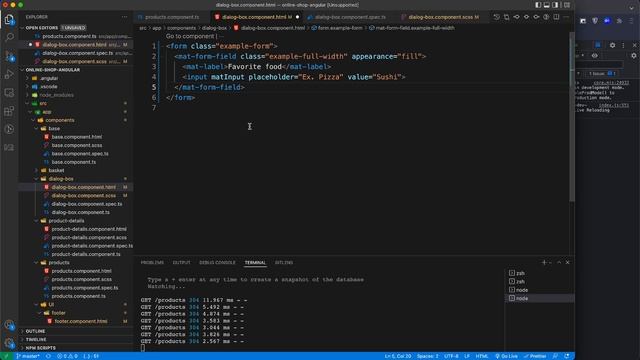Screen dimensions: 640x360
Task: Click master branch in status bar
Action: point(27,356)
